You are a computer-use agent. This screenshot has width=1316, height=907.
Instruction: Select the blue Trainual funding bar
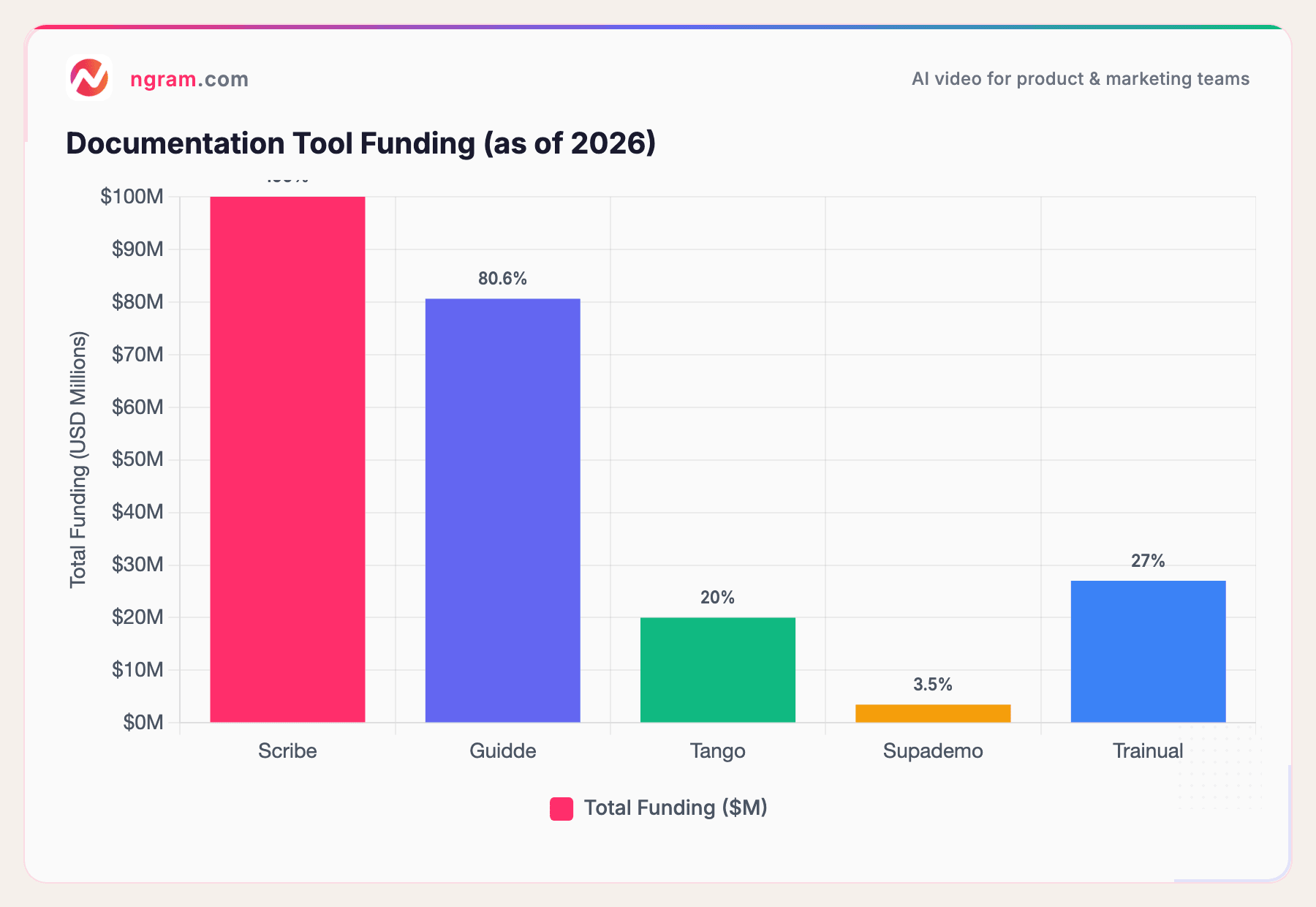pyautogui.click(x=1148, y=651)
